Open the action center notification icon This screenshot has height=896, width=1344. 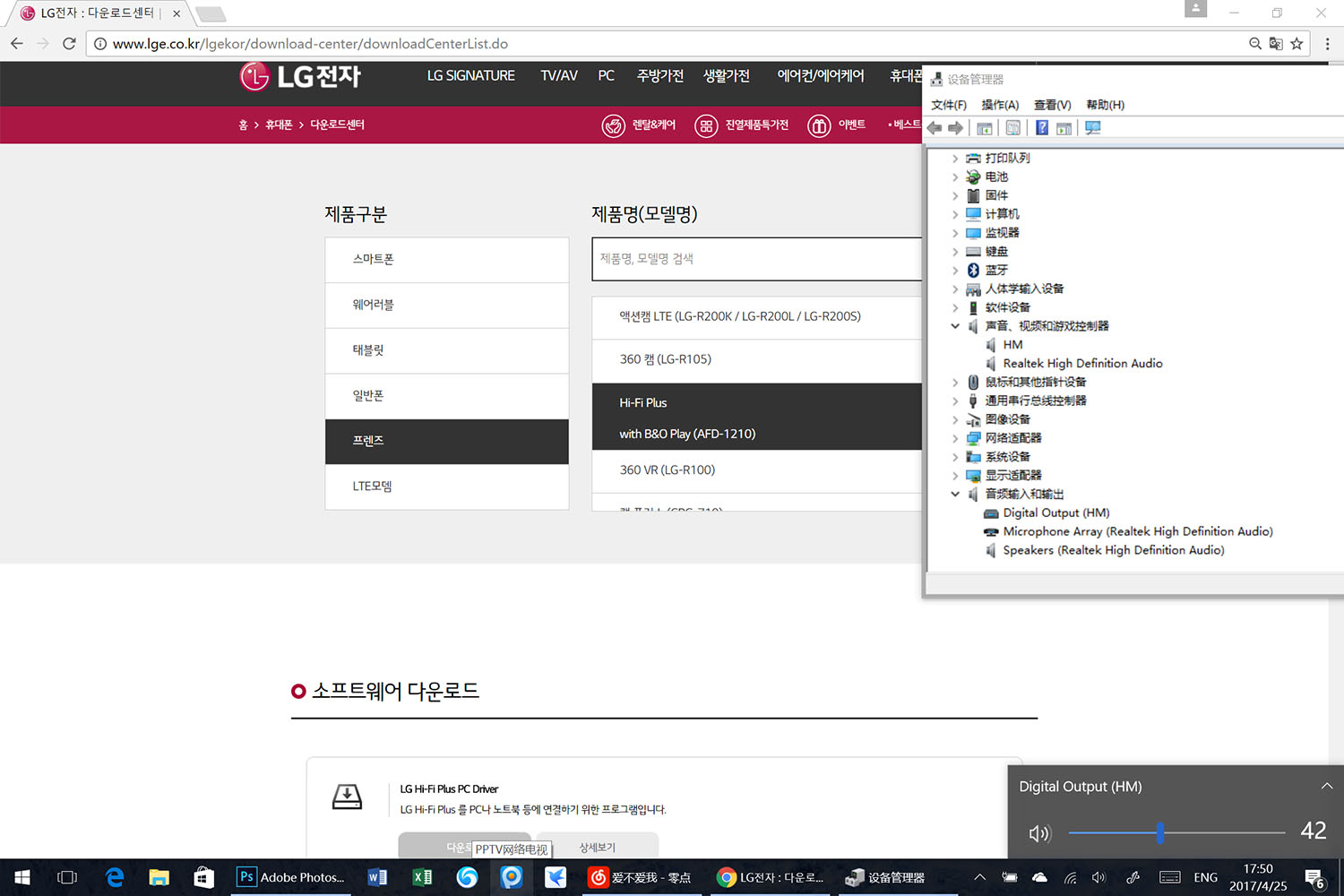(1314, 878)
